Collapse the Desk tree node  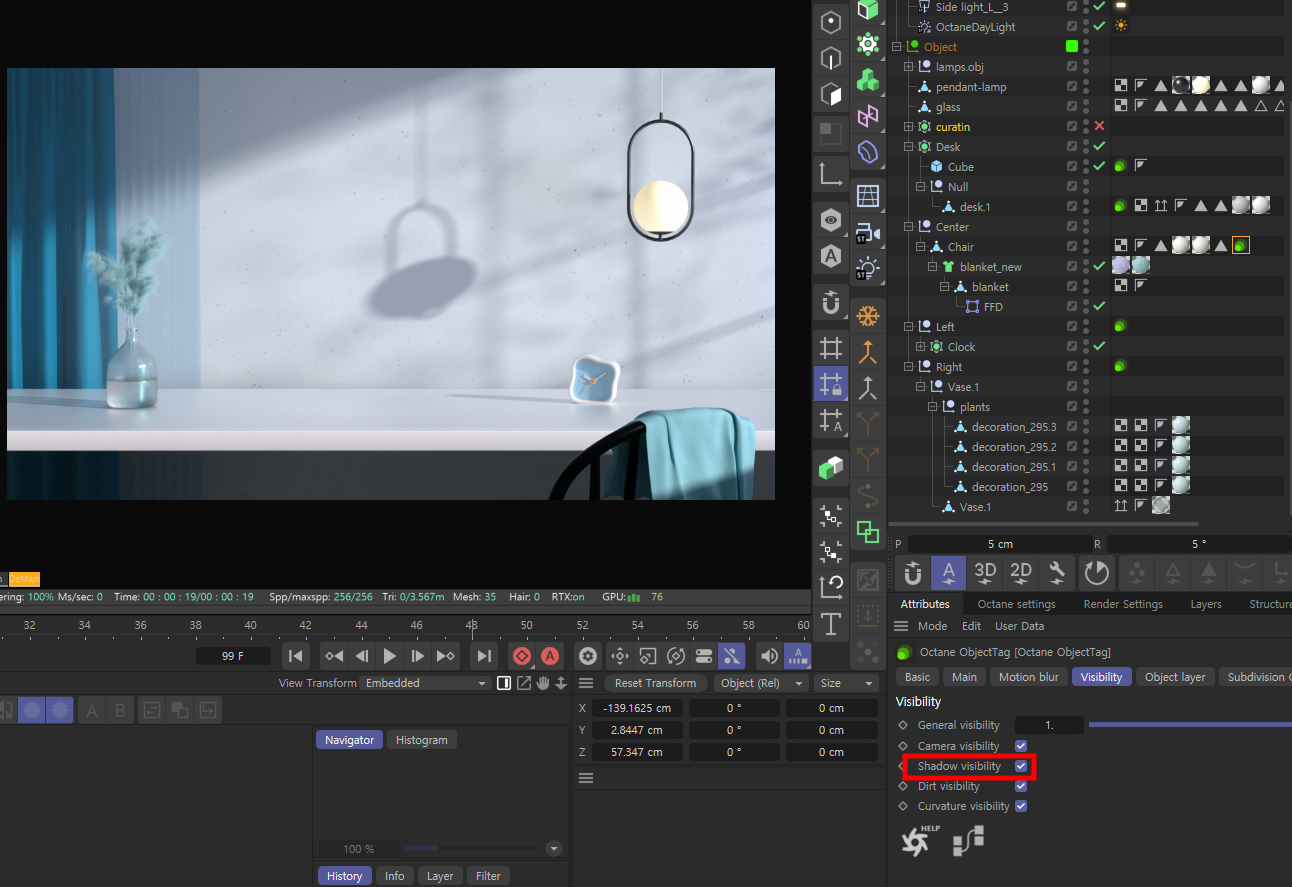(x=909, y=147)
